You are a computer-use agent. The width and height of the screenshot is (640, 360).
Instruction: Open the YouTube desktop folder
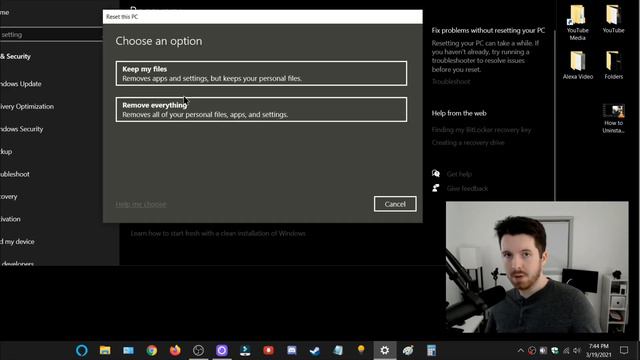[x=613, y=19]
